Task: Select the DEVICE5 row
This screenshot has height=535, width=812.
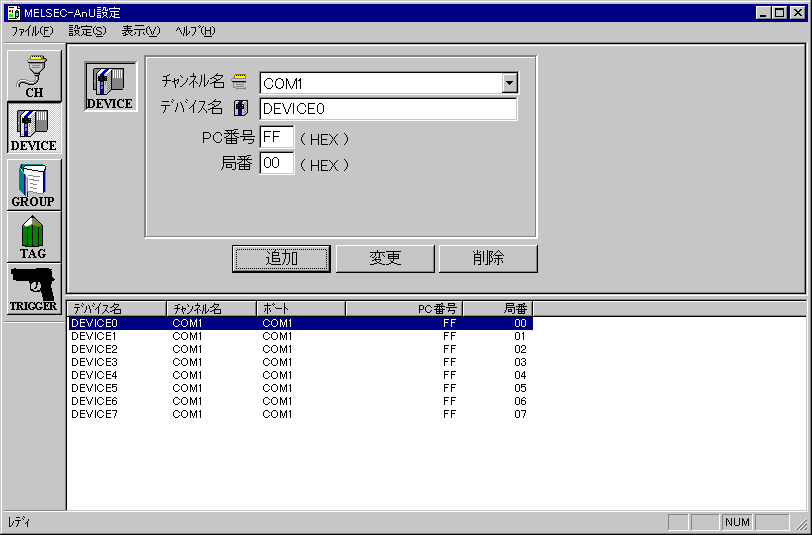Action: (x=300, y=388)
